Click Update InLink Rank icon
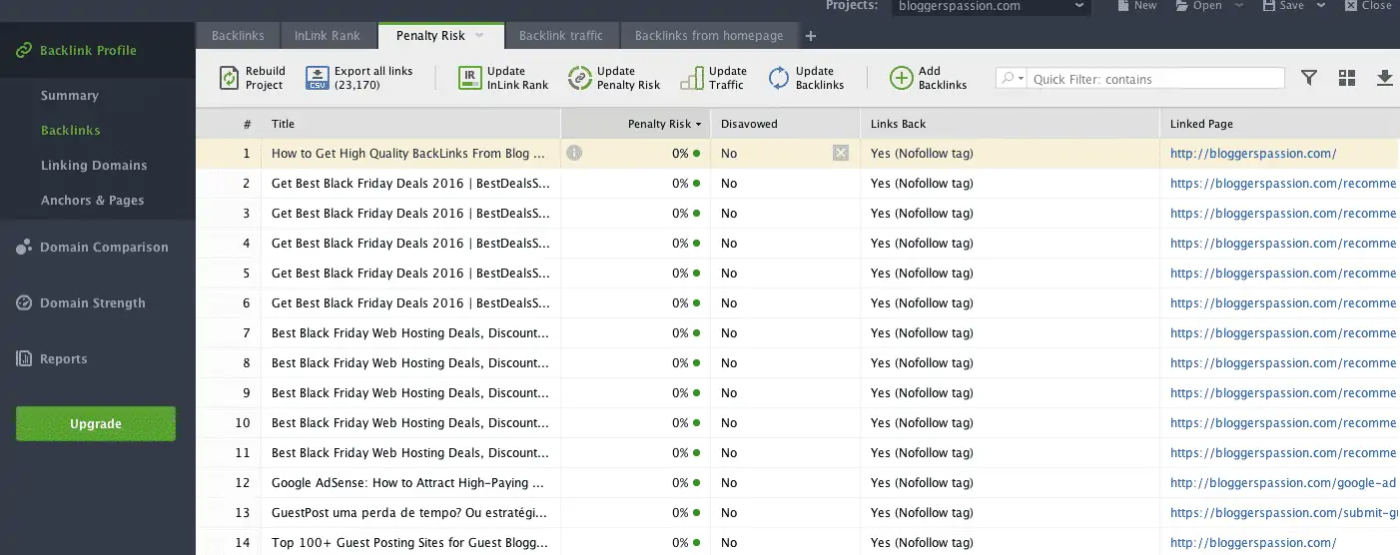The width and height of the screenshot is (1400, 555). pos(470,78)
